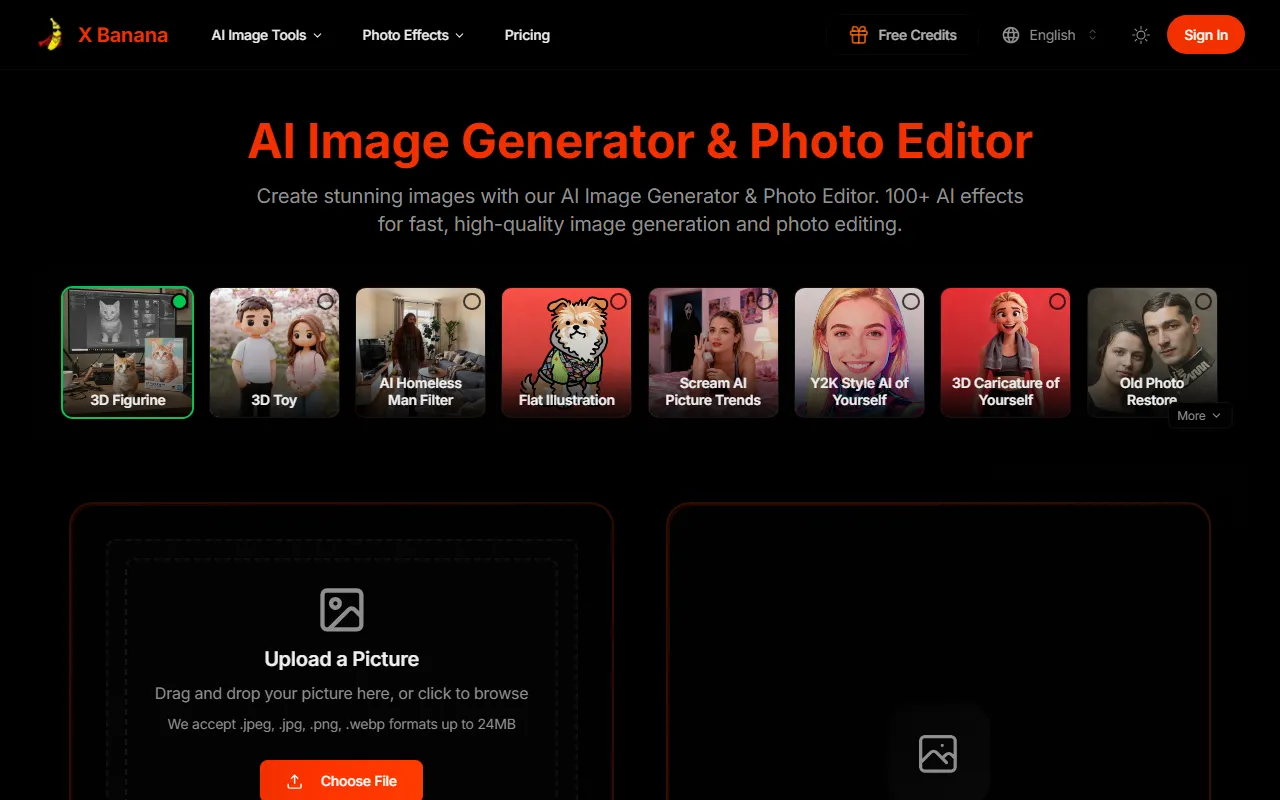Viewport: 1280px width, 800px height.
Task: Select the radio circle on Old Photo Restore
Action: [1203, 301]
